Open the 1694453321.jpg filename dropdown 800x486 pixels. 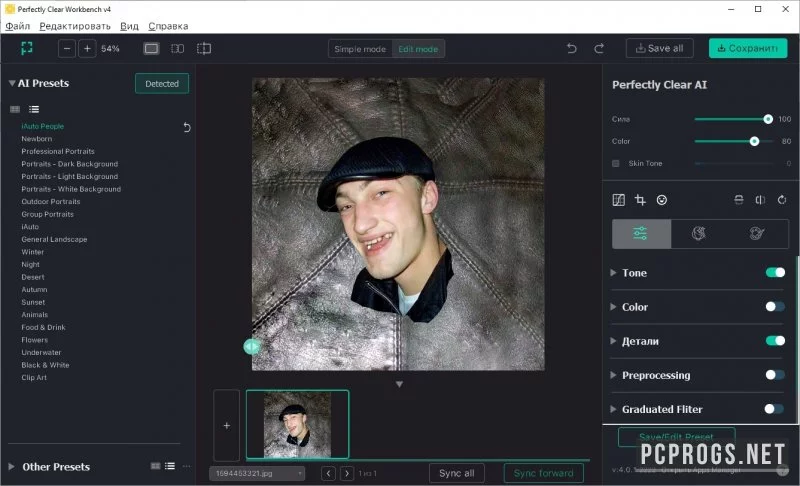[257, 473]
